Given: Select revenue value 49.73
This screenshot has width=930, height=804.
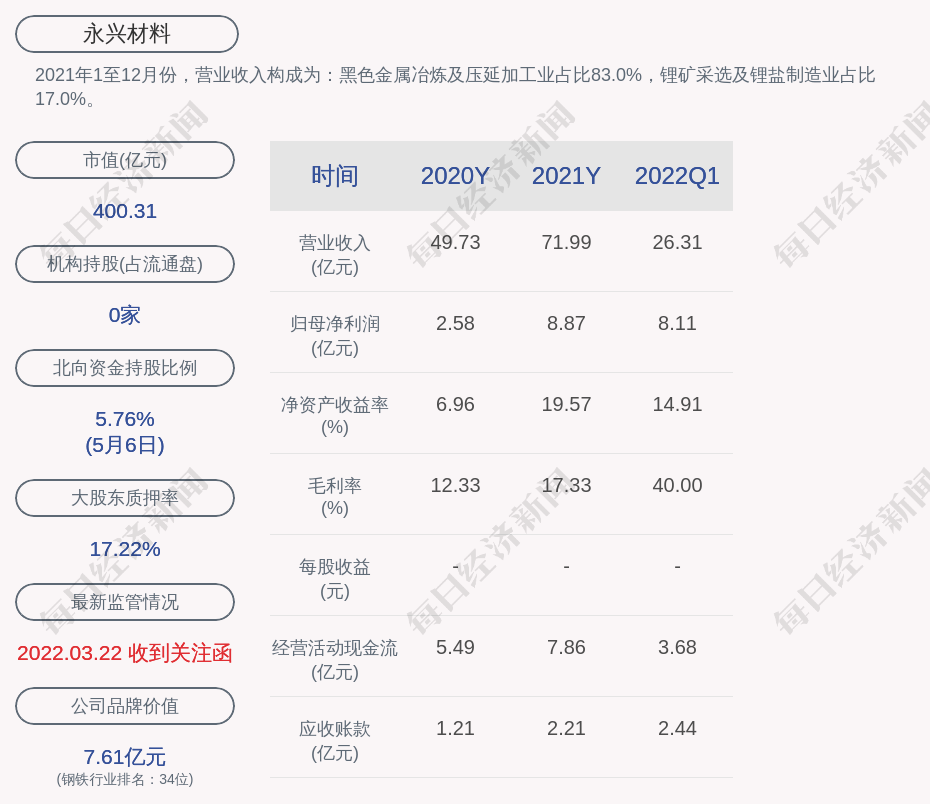Looking at the screenshot, I should [455, 243].
